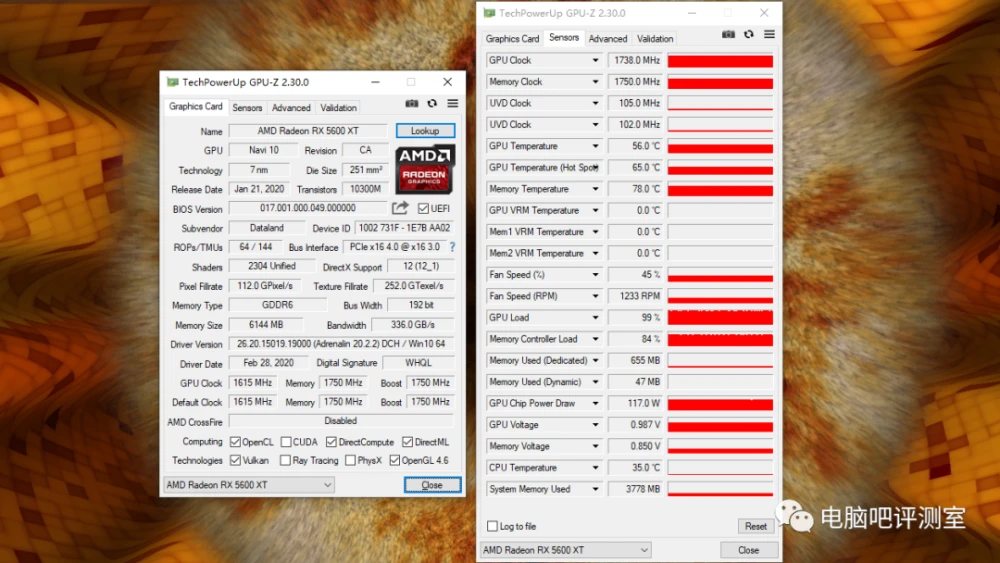Toggle DirectCompute checkbox
The height and width of the screenshot is (563, 1000).
pyautogui.click(x=331, y=442)
